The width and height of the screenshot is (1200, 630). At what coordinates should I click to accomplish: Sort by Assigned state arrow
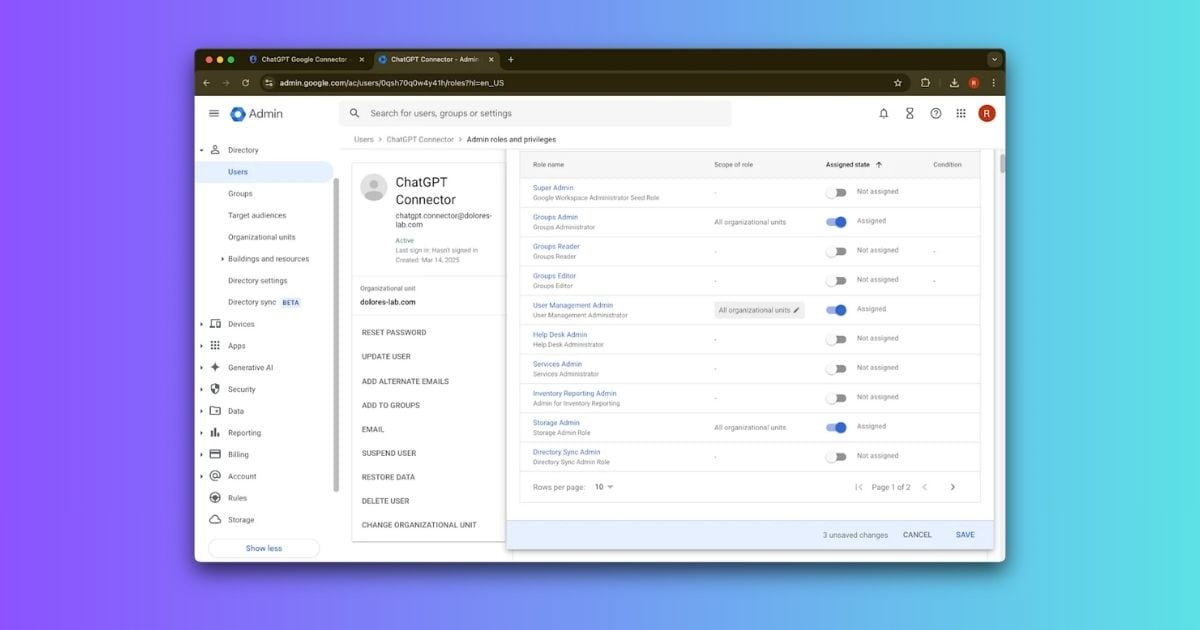click(879, 164)
